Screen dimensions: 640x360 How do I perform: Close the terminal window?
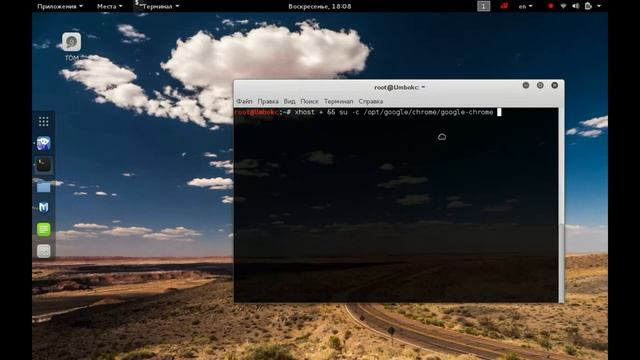554,85
